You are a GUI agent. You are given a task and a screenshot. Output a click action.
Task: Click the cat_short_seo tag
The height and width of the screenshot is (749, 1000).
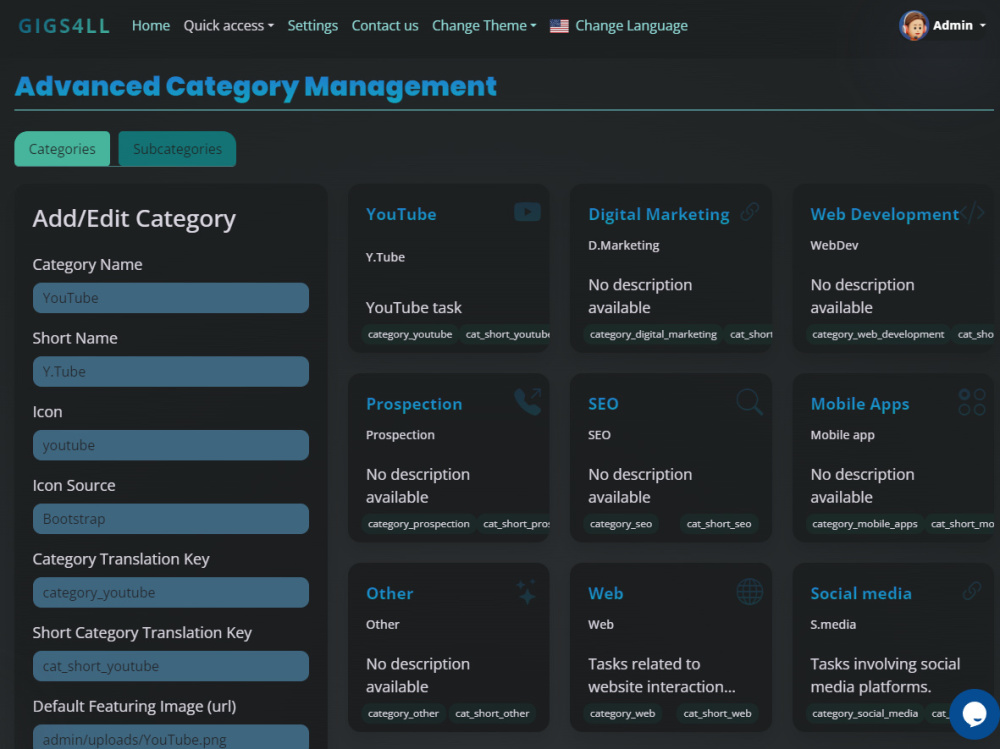coord(719,524)
